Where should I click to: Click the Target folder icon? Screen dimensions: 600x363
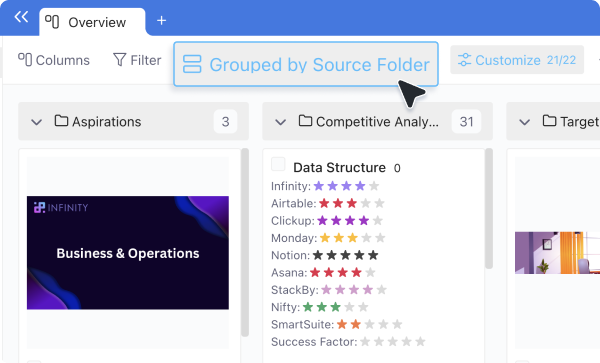549,121
